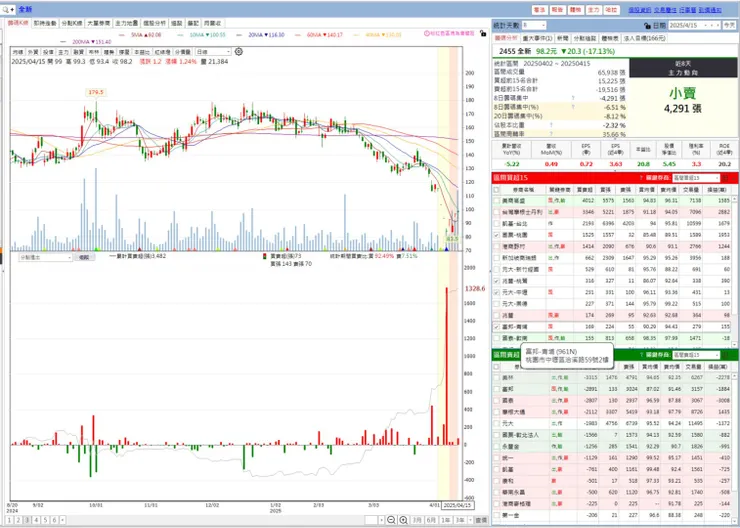Sort by the 買賣超 column header in buy list

585,189
